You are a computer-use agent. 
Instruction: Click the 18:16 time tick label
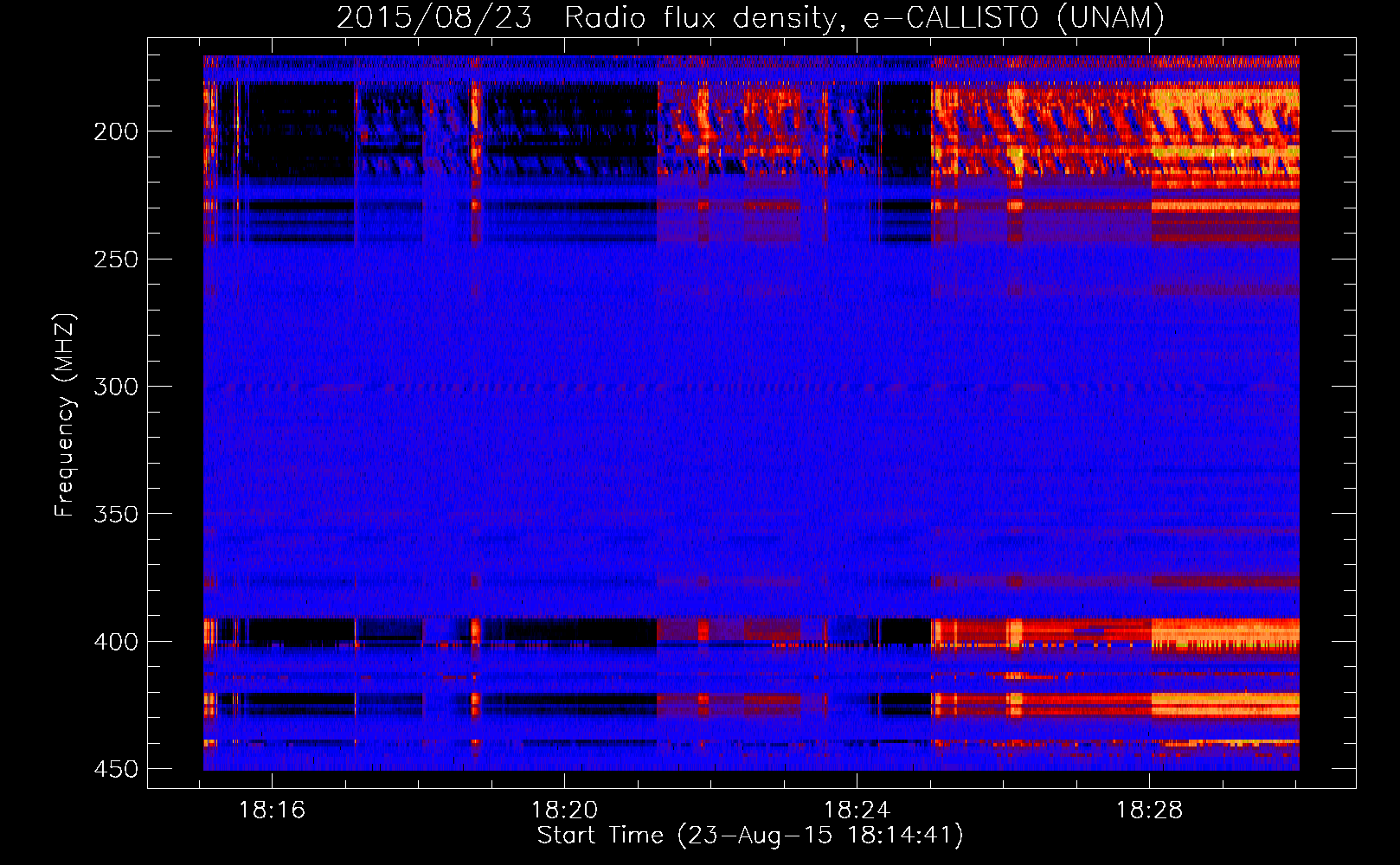[x=273, y=811]
